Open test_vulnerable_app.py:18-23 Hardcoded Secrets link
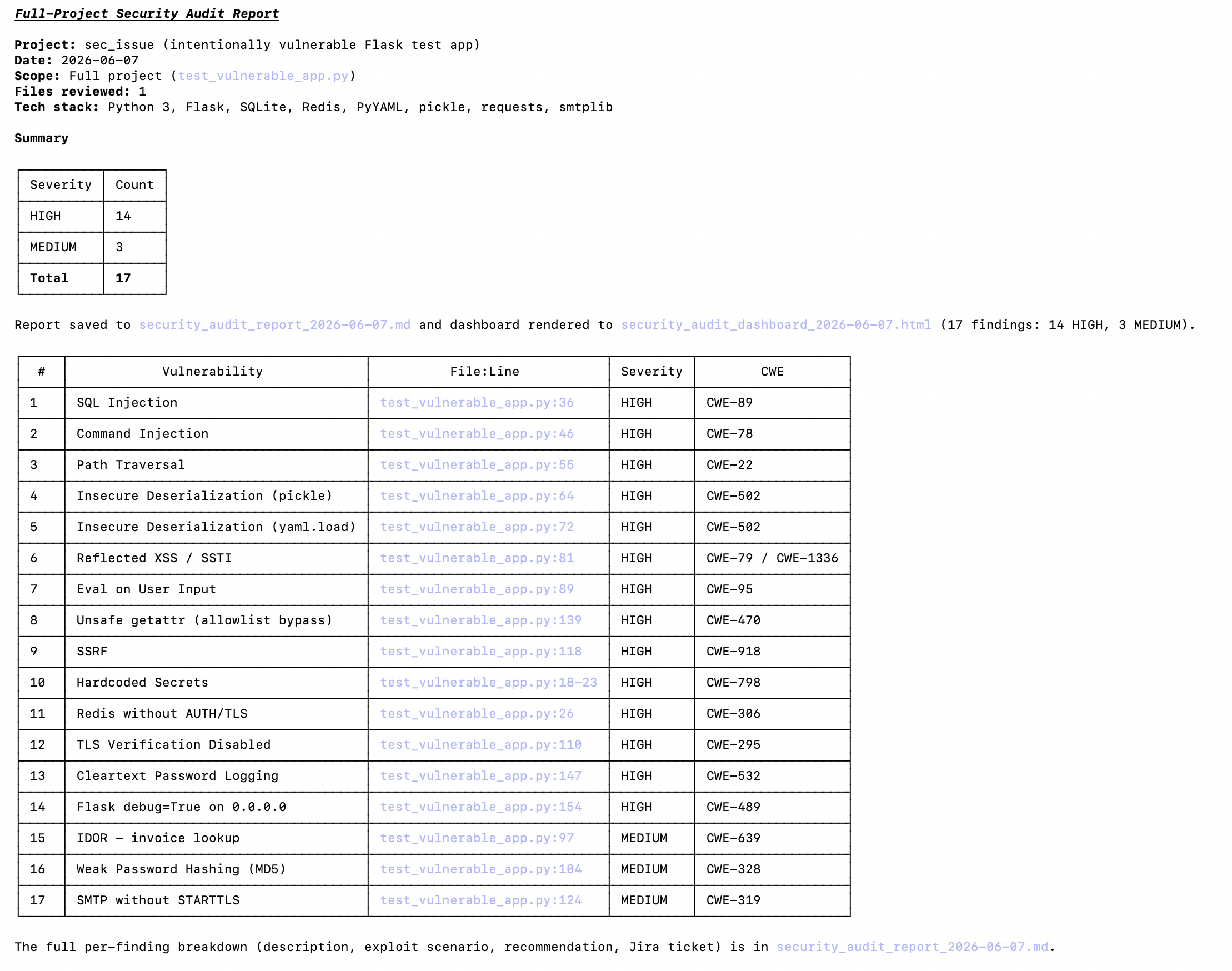Screen dimensions: 1232x971 pos(488,682)
